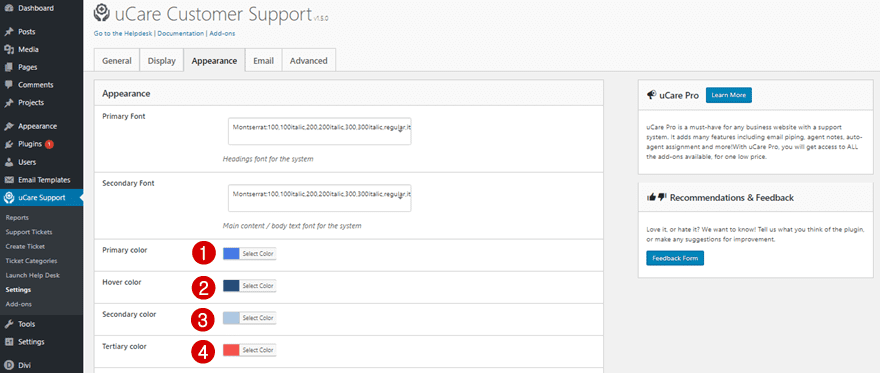Click the Posts pin icon
This screenshot has width=880, height=373.
click(x=8, y=32)
